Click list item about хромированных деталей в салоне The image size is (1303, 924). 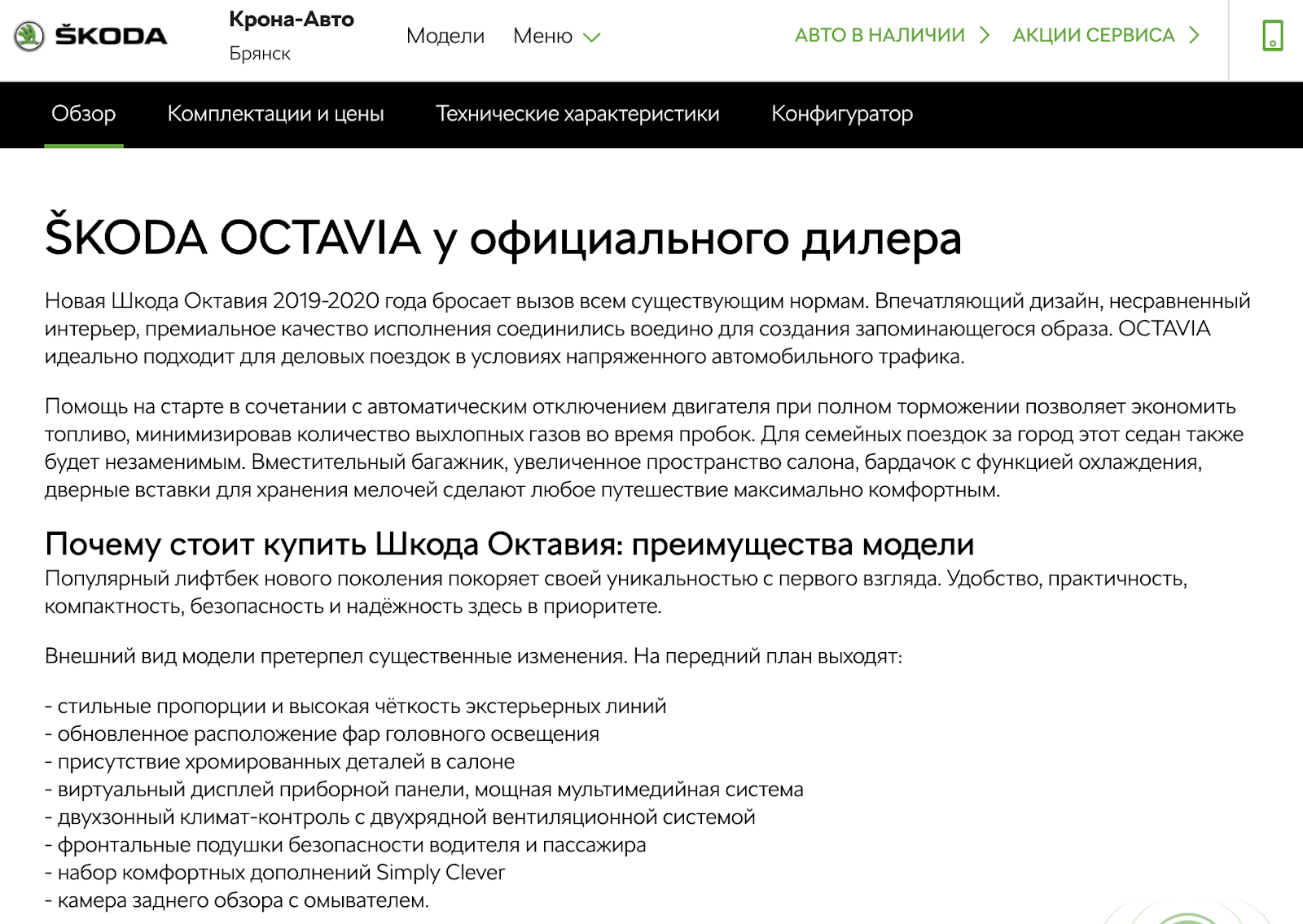(x=279, y=761)
